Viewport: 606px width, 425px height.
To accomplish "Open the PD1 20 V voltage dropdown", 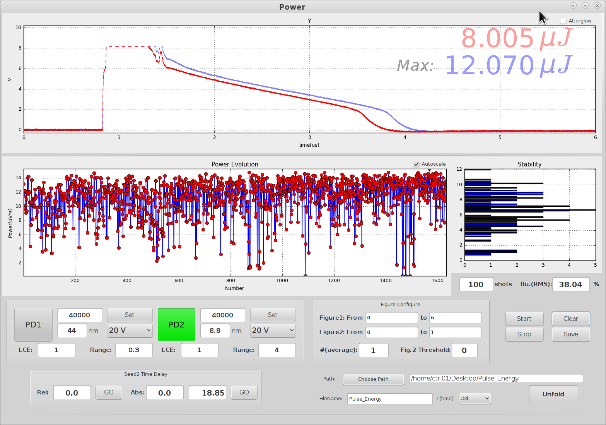I will click(128, 331).
